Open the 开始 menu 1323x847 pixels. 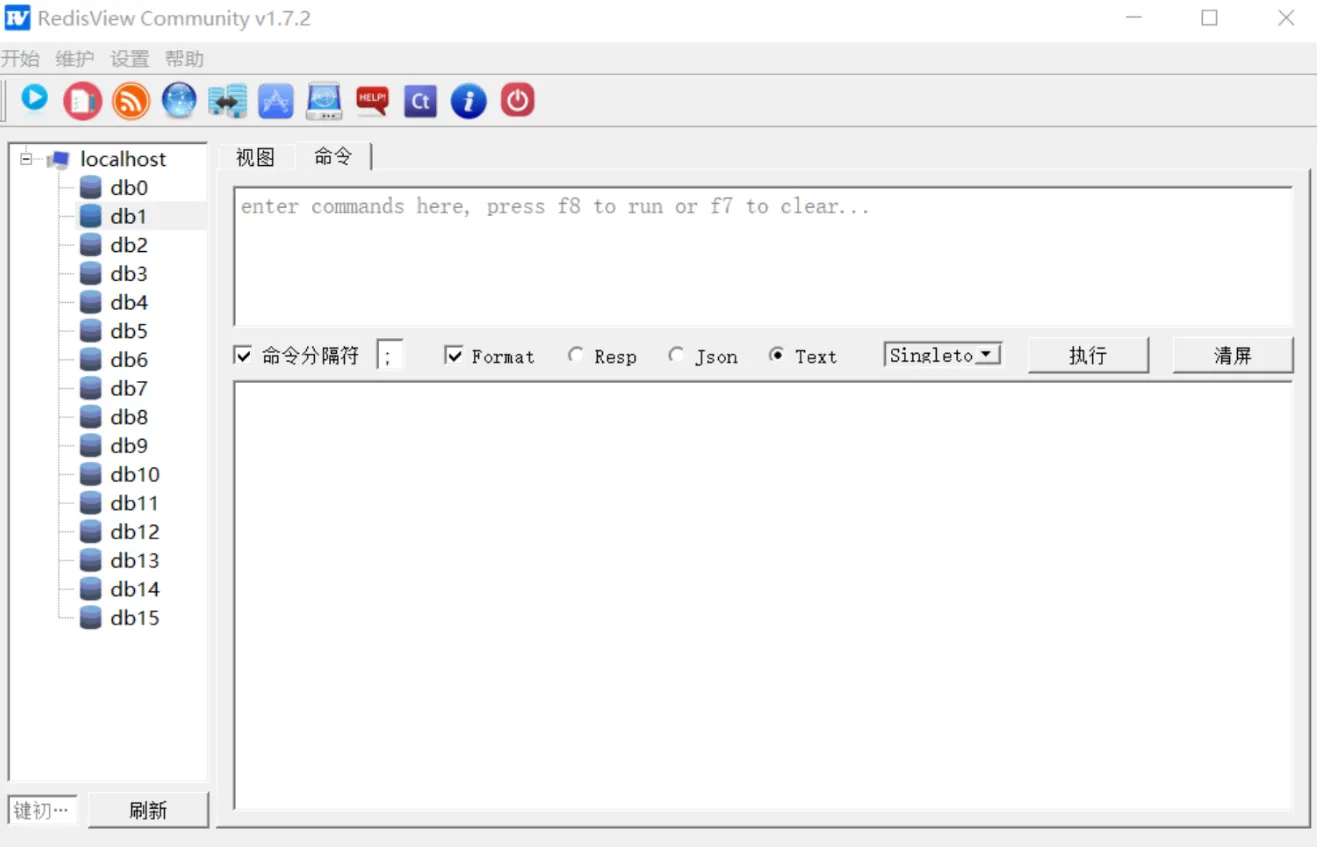tap(20, 59)
